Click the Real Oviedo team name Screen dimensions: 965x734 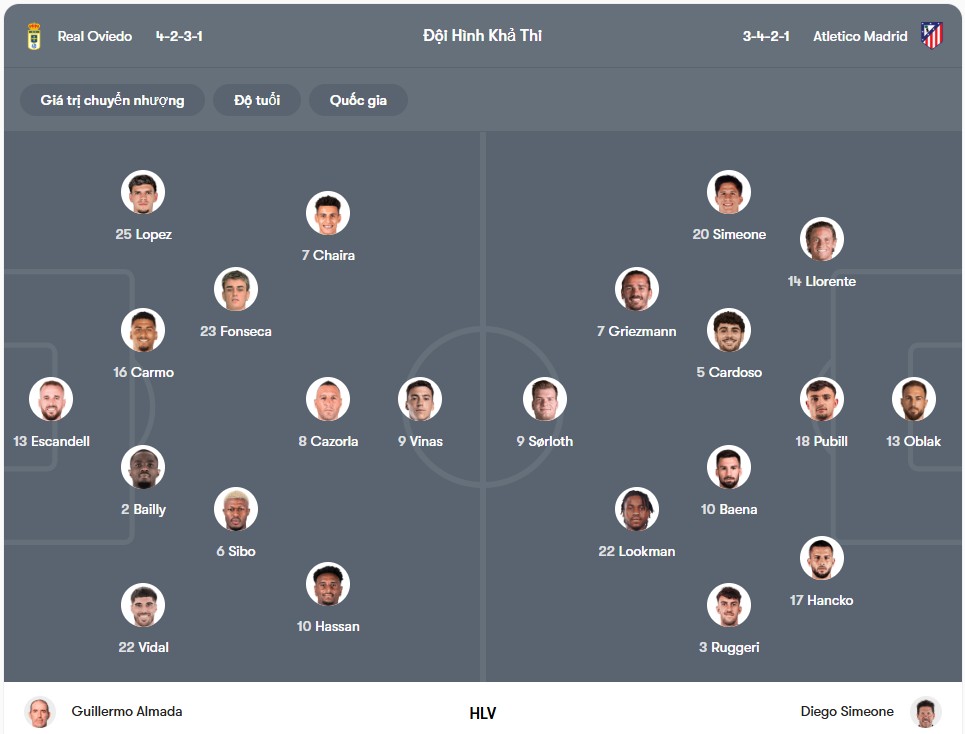click(95, 36)
